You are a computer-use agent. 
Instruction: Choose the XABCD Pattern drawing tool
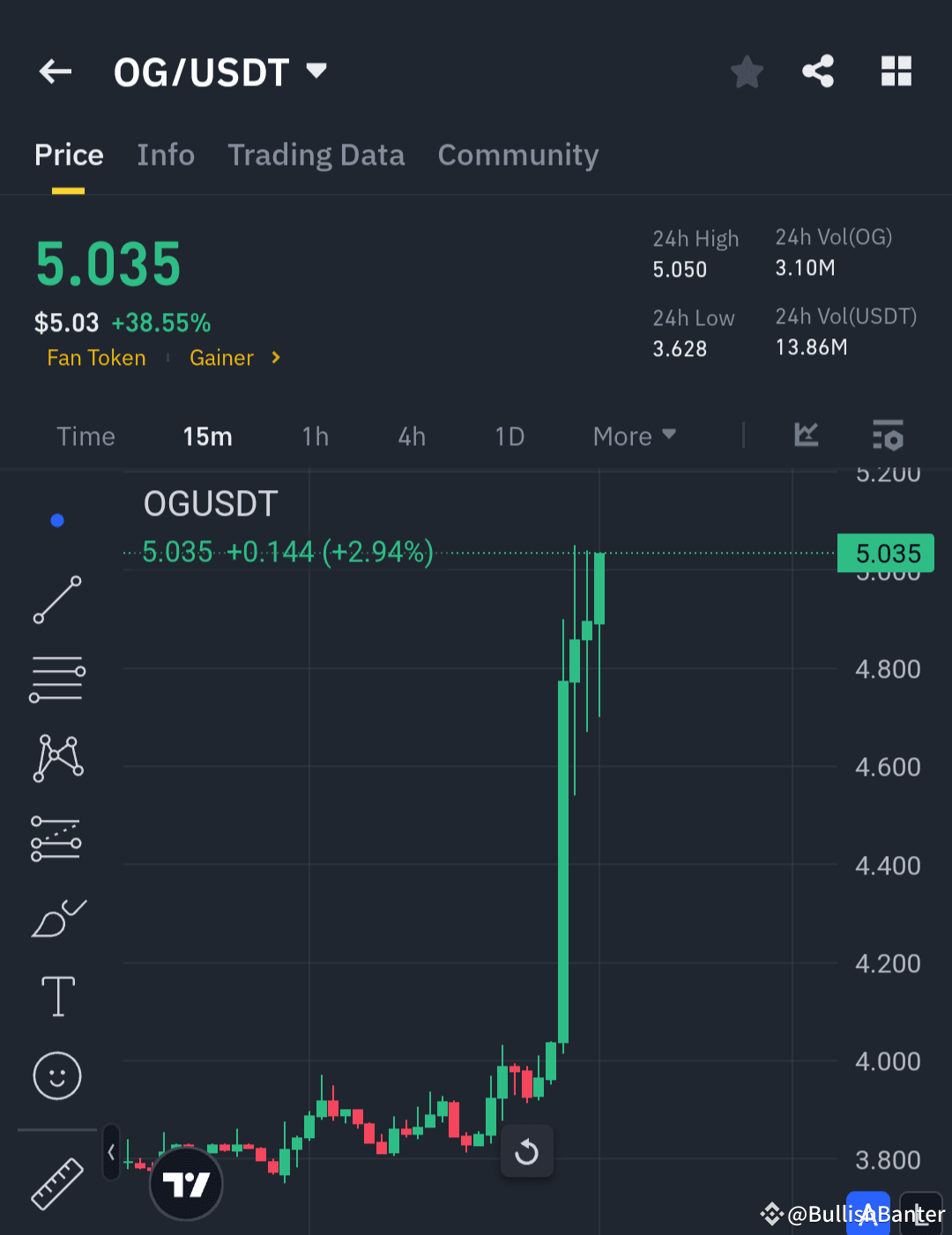(56, 757)
